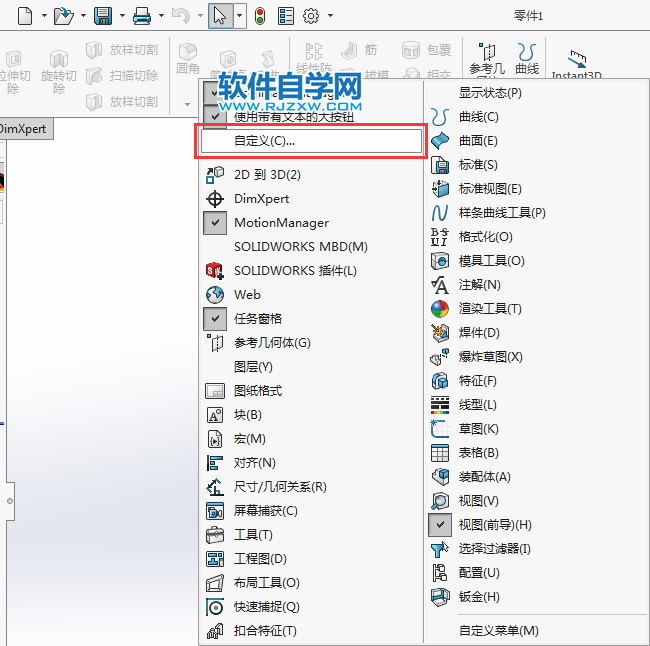Click the Rebuild traffic light icon

click(x=260, y=16)
